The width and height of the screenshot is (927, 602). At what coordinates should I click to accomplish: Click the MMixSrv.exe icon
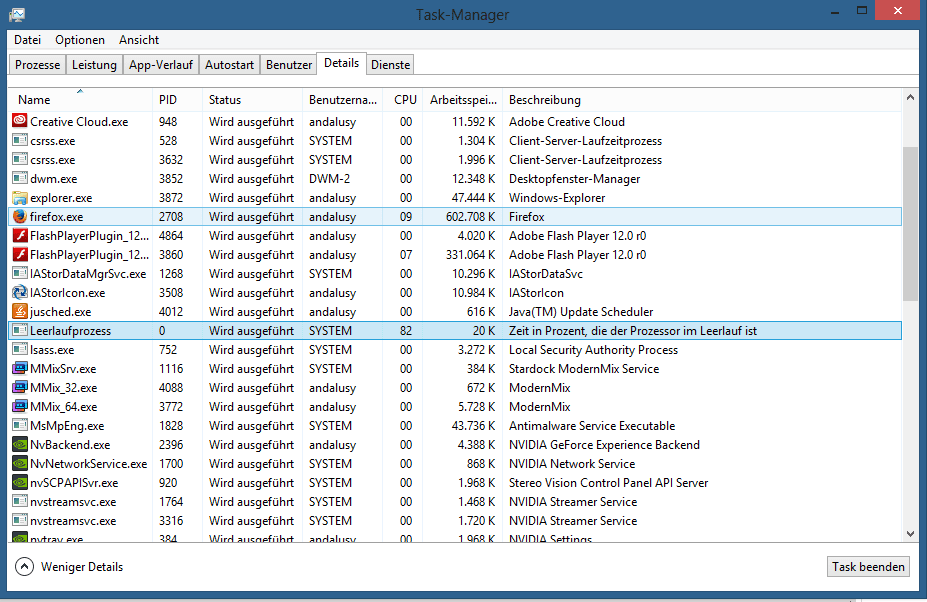(20, 368)
